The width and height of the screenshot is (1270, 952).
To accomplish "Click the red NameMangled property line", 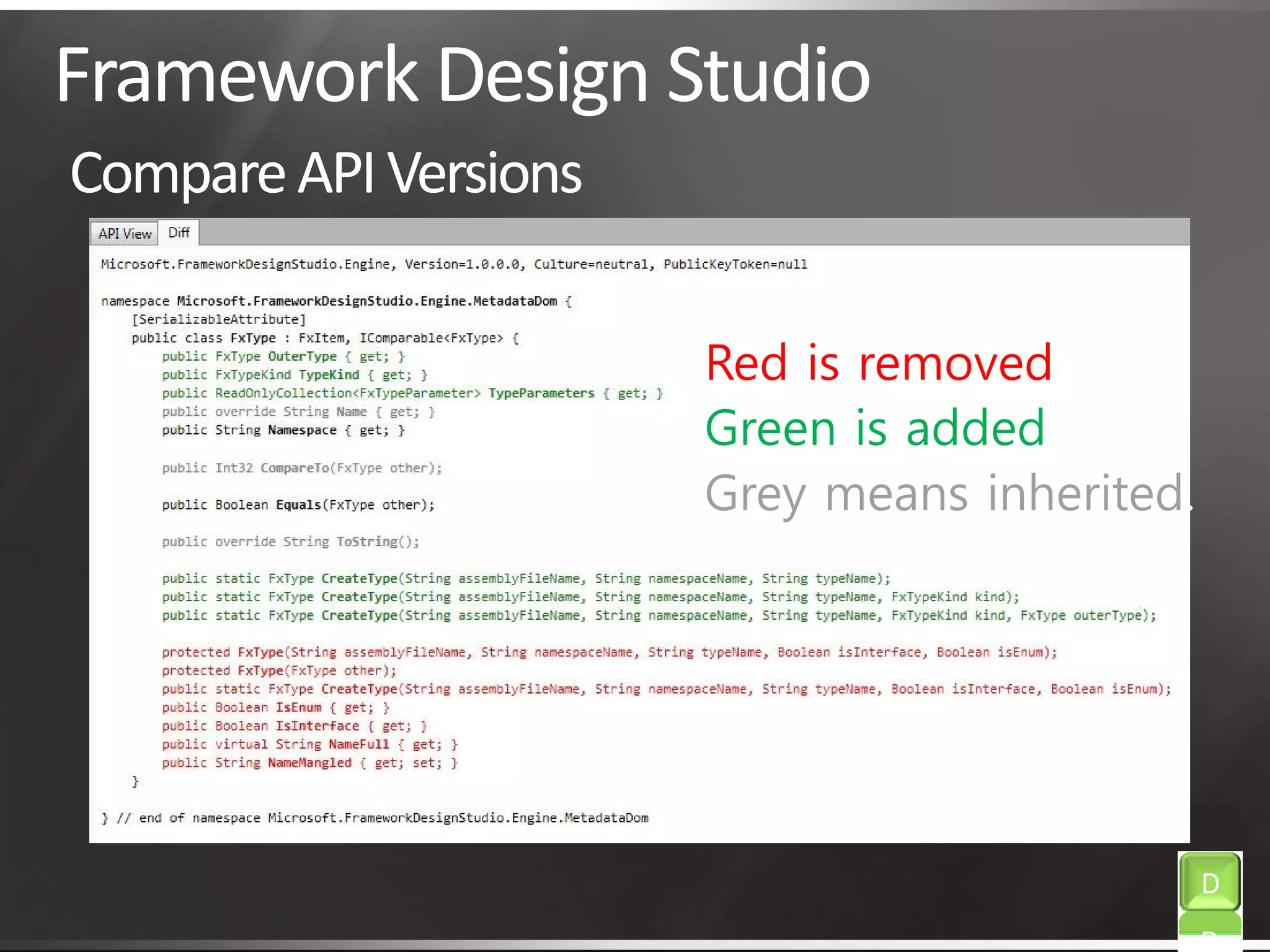I will click(309, 763).
